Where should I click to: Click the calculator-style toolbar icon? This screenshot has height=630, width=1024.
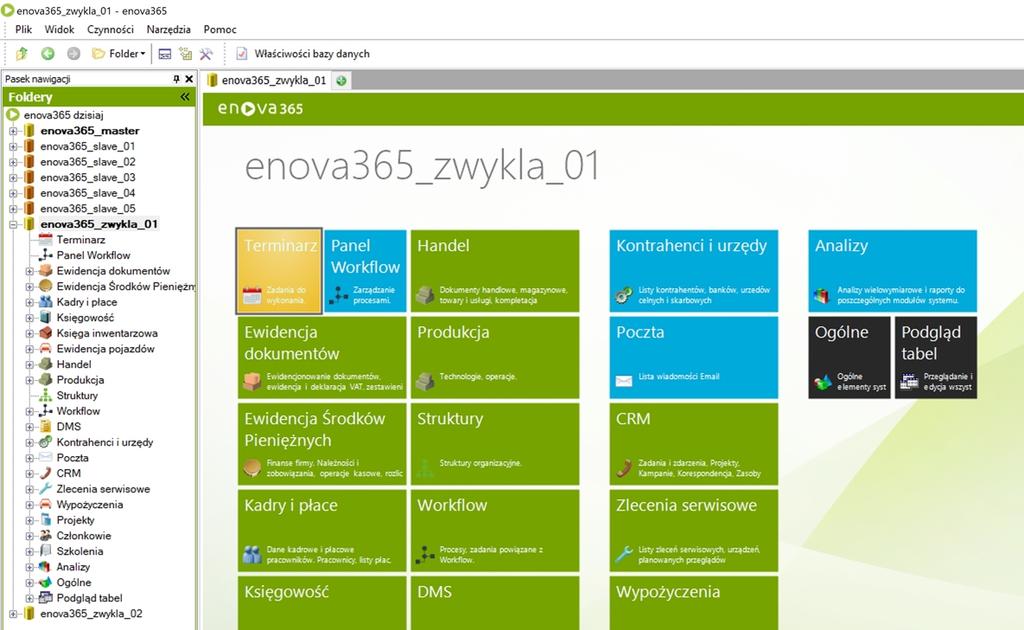point(165,54)
